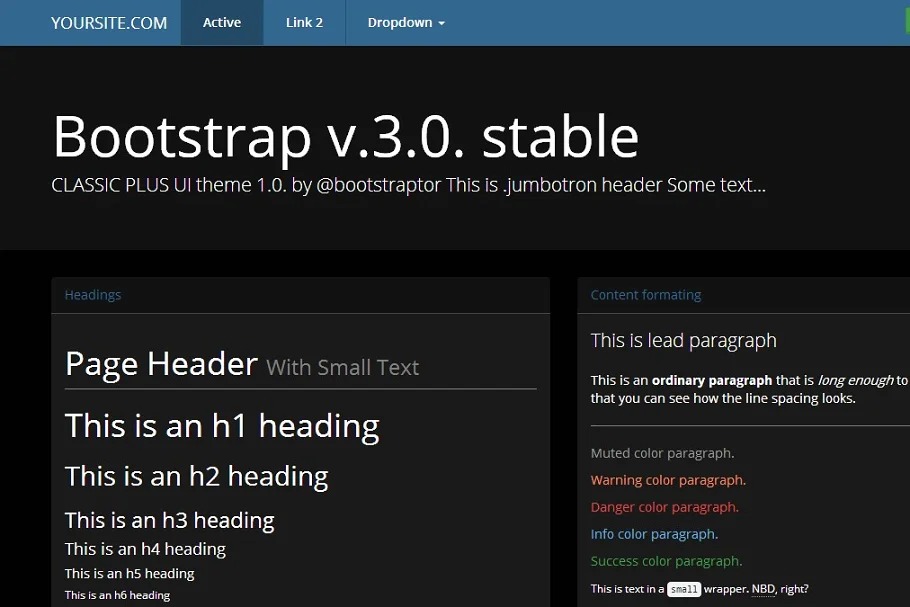Click the lead paragraph text
The height and width of the screenshot is (607, 910).
pos(683,341)
